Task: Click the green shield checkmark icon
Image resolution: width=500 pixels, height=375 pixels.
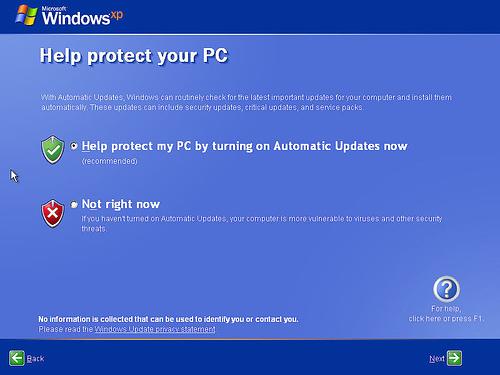Action: click(x=53, y=150)
